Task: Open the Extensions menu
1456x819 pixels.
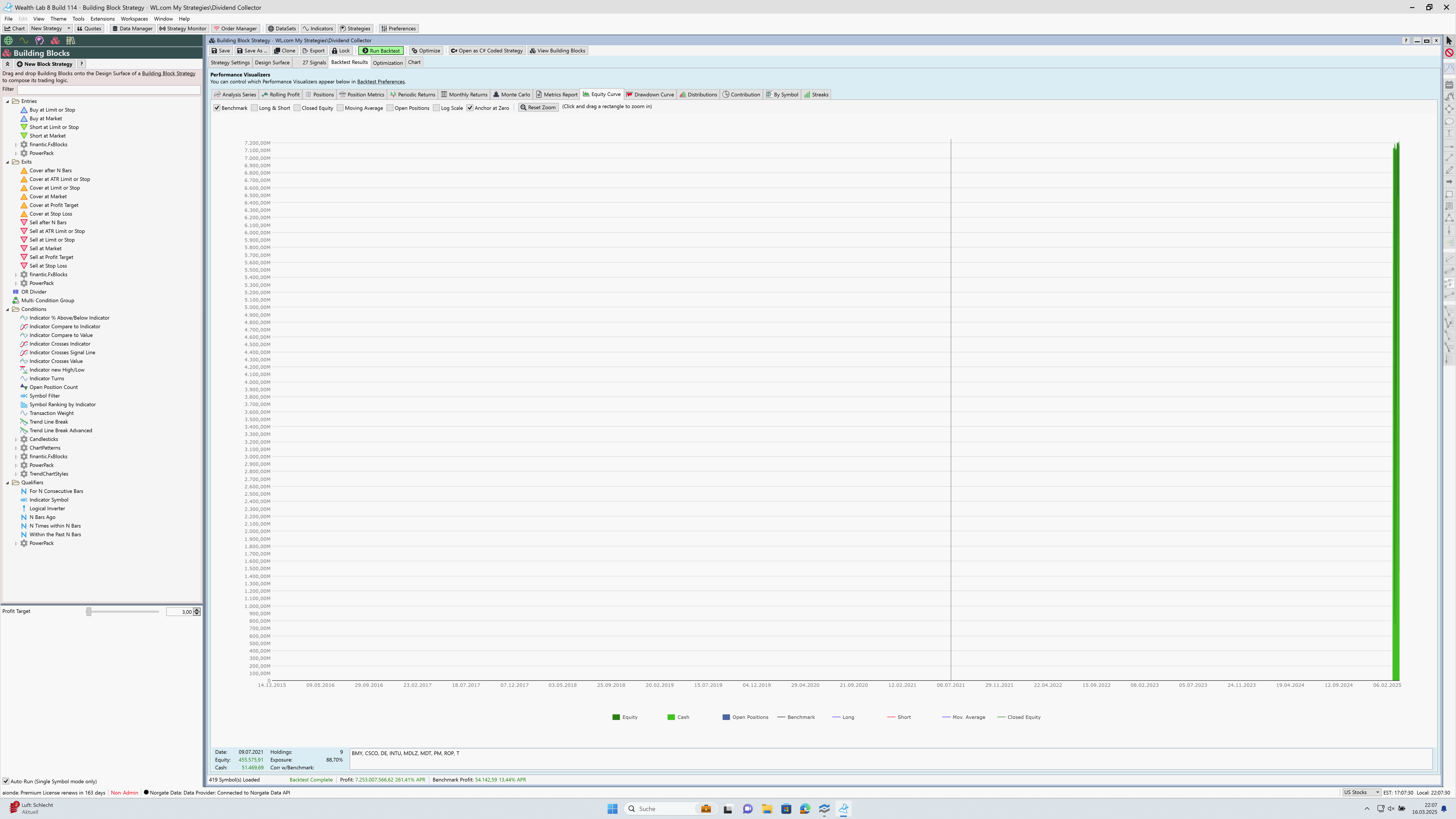Action: [x=102, y=19]
